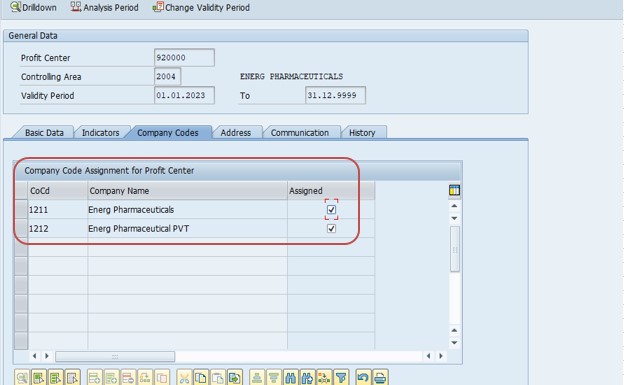Open the table column configuration icon
This screenshot has height=385, width=624.
tap(454, 190)
